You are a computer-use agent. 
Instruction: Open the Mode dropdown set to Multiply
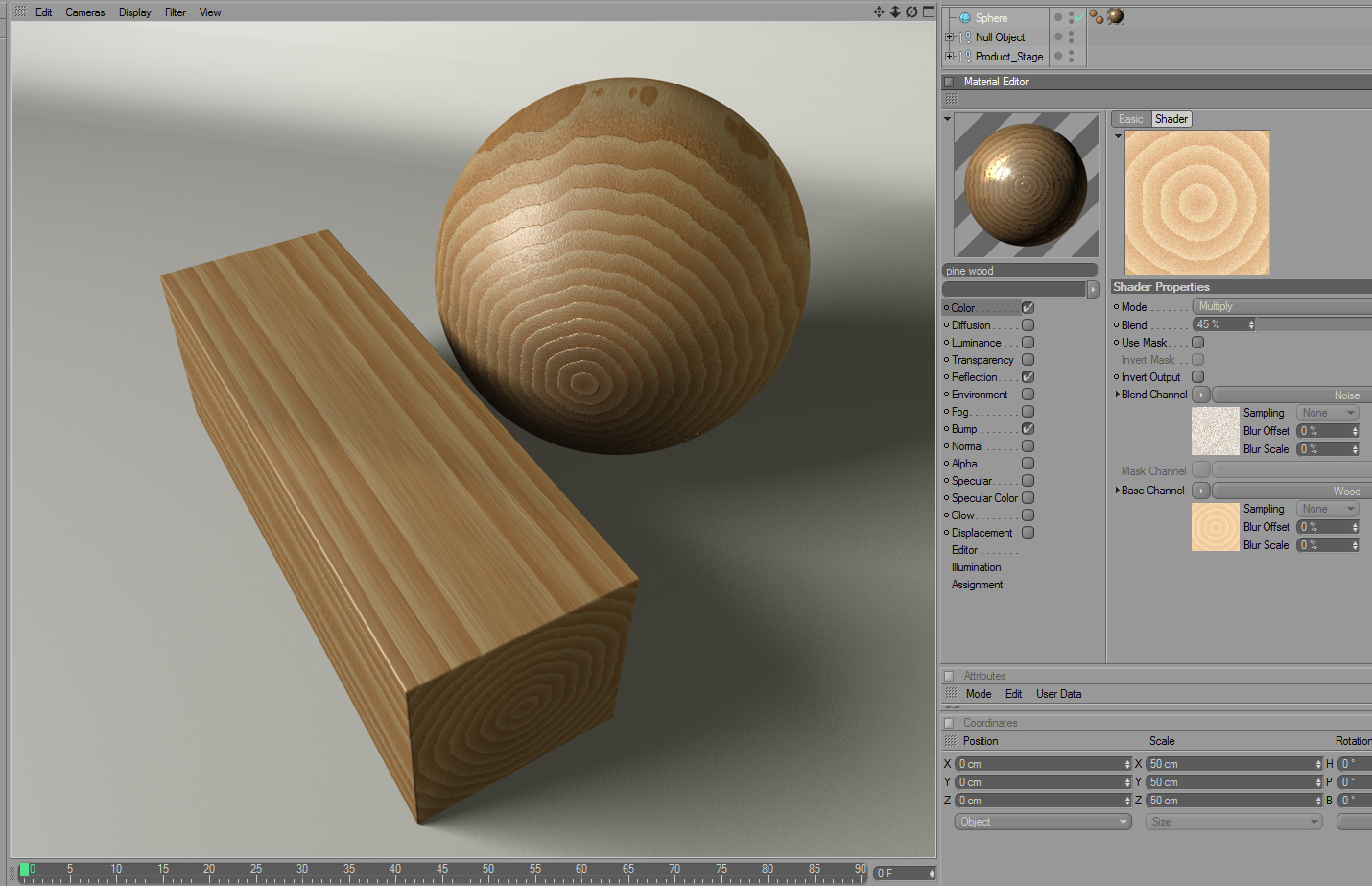coord(1282,306)
